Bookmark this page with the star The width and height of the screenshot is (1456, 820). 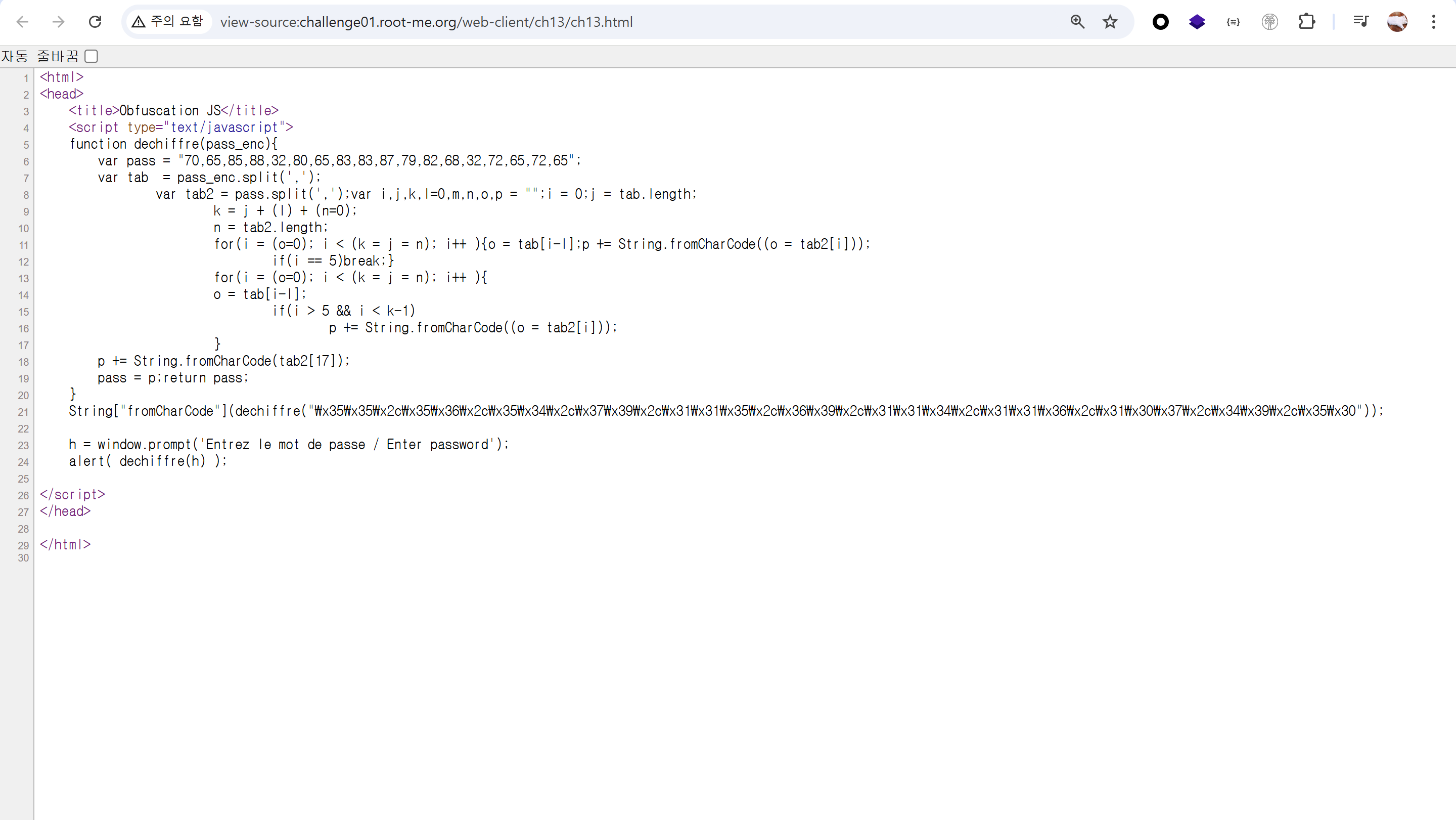point(1110,22)
